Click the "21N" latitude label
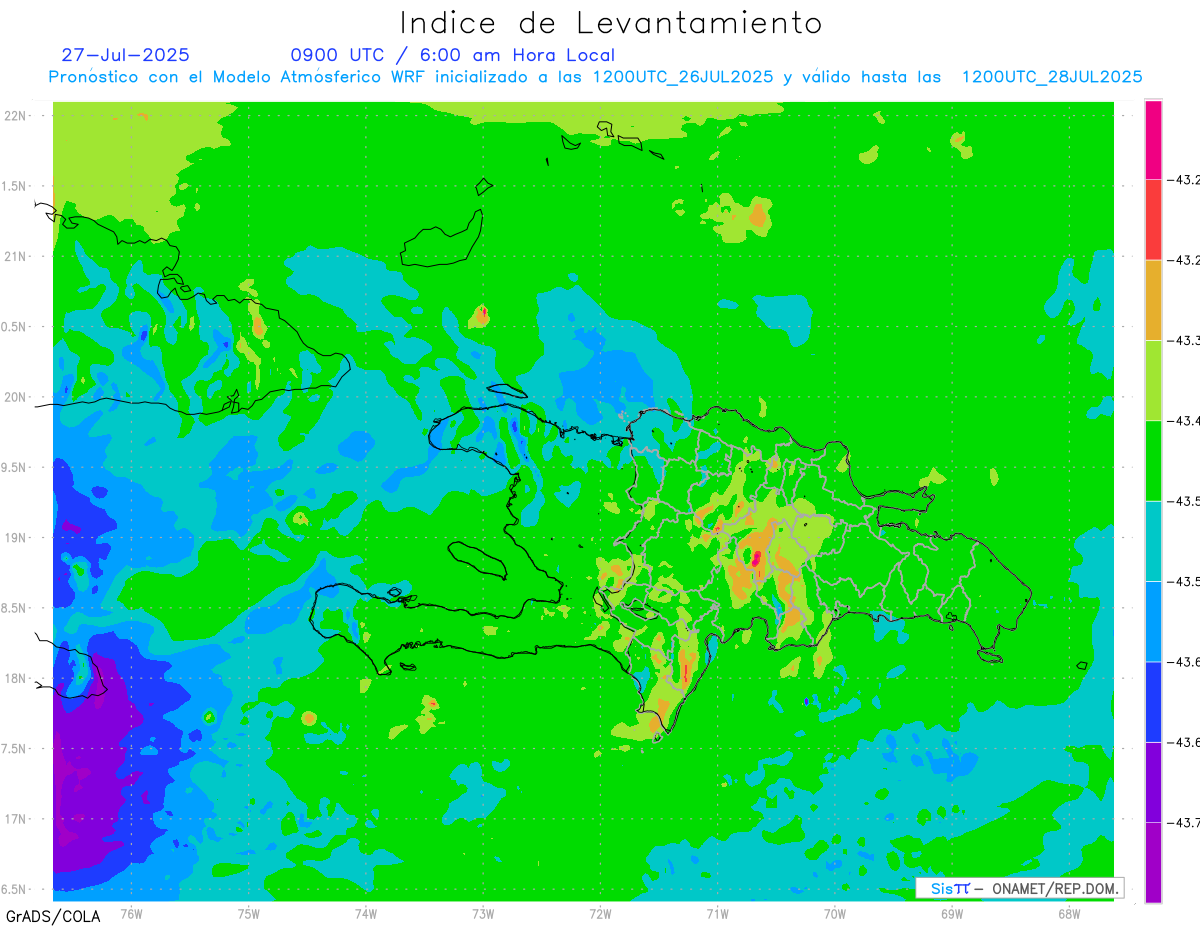1200x927 pixels. coord(17,256)
